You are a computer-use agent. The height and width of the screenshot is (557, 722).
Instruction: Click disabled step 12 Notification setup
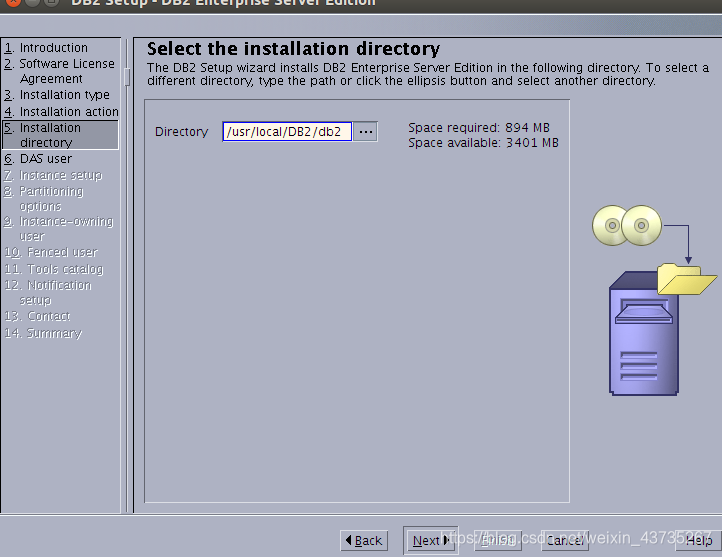(48, 293)
